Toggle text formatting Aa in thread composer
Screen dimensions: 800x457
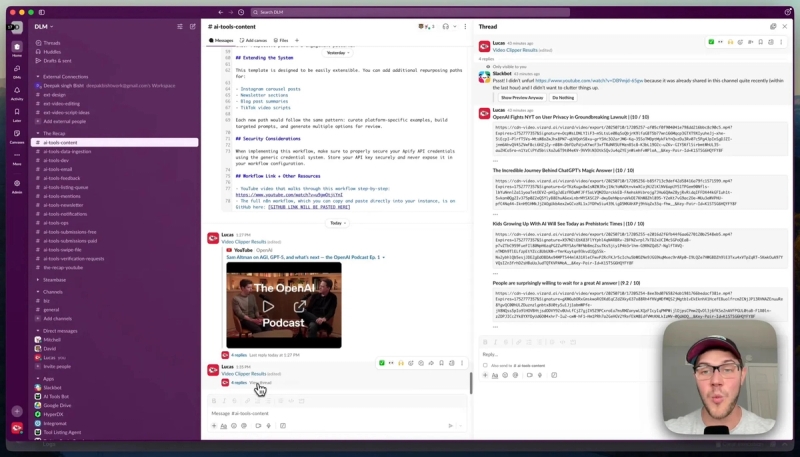(x=495, y=375)
